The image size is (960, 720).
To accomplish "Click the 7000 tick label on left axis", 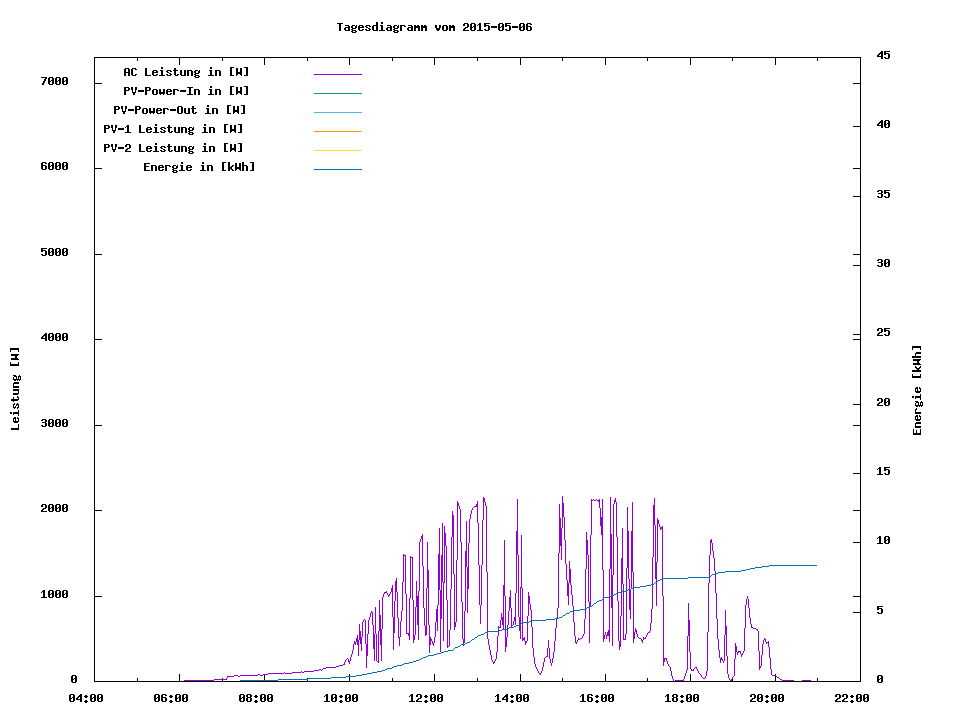I will [x=54, y=81].
